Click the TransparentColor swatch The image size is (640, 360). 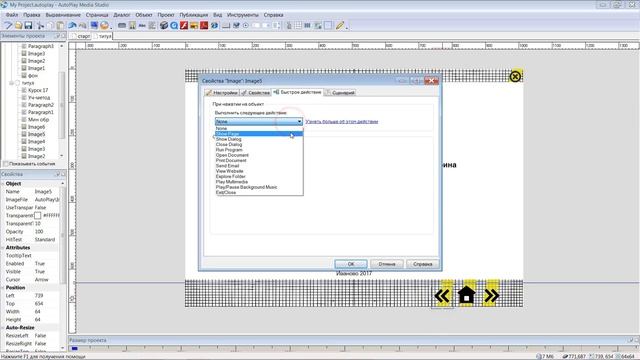[x=38, y=216]
